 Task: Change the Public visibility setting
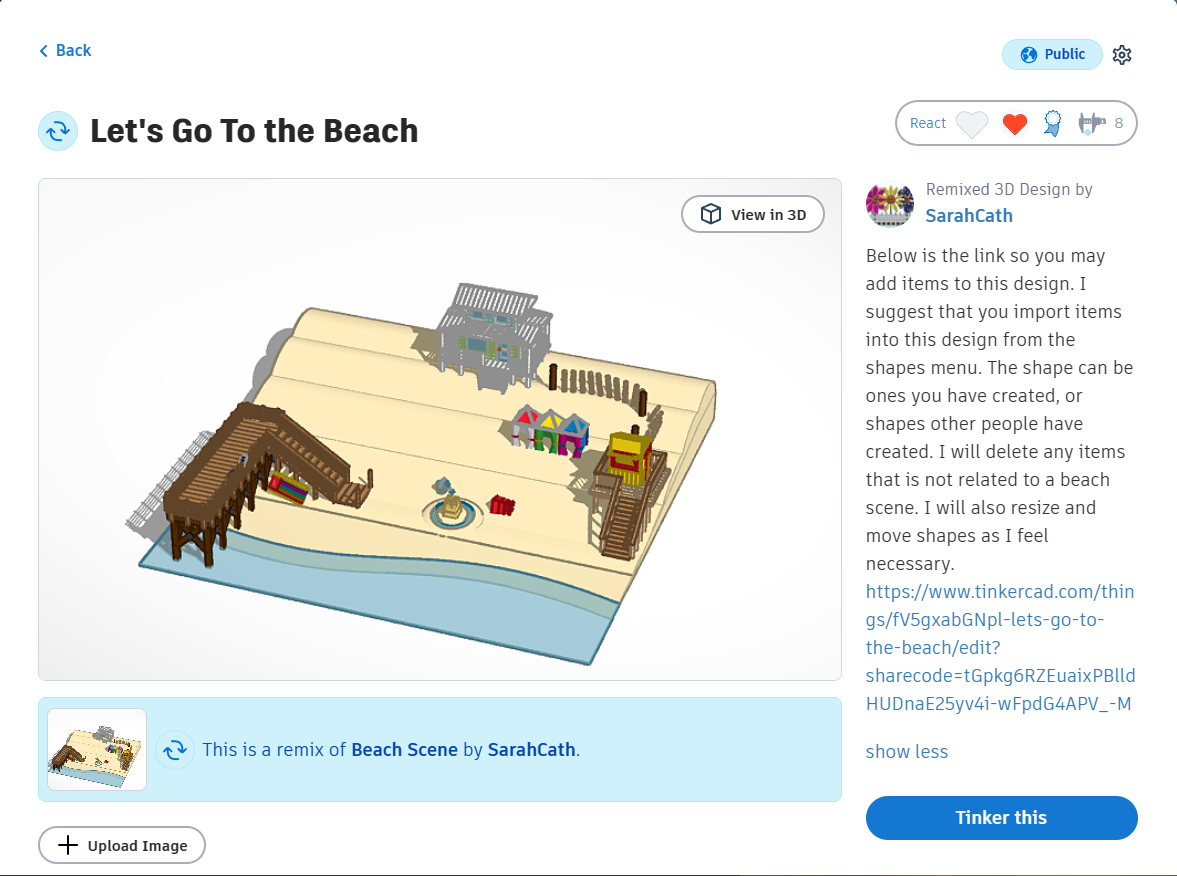coord(1052,55)
